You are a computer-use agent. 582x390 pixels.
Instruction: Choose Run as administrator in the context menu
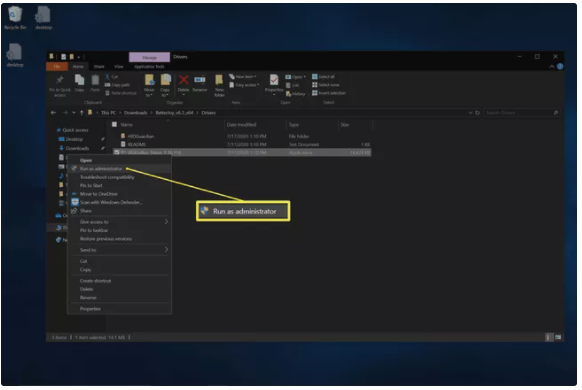click(119, 169)
